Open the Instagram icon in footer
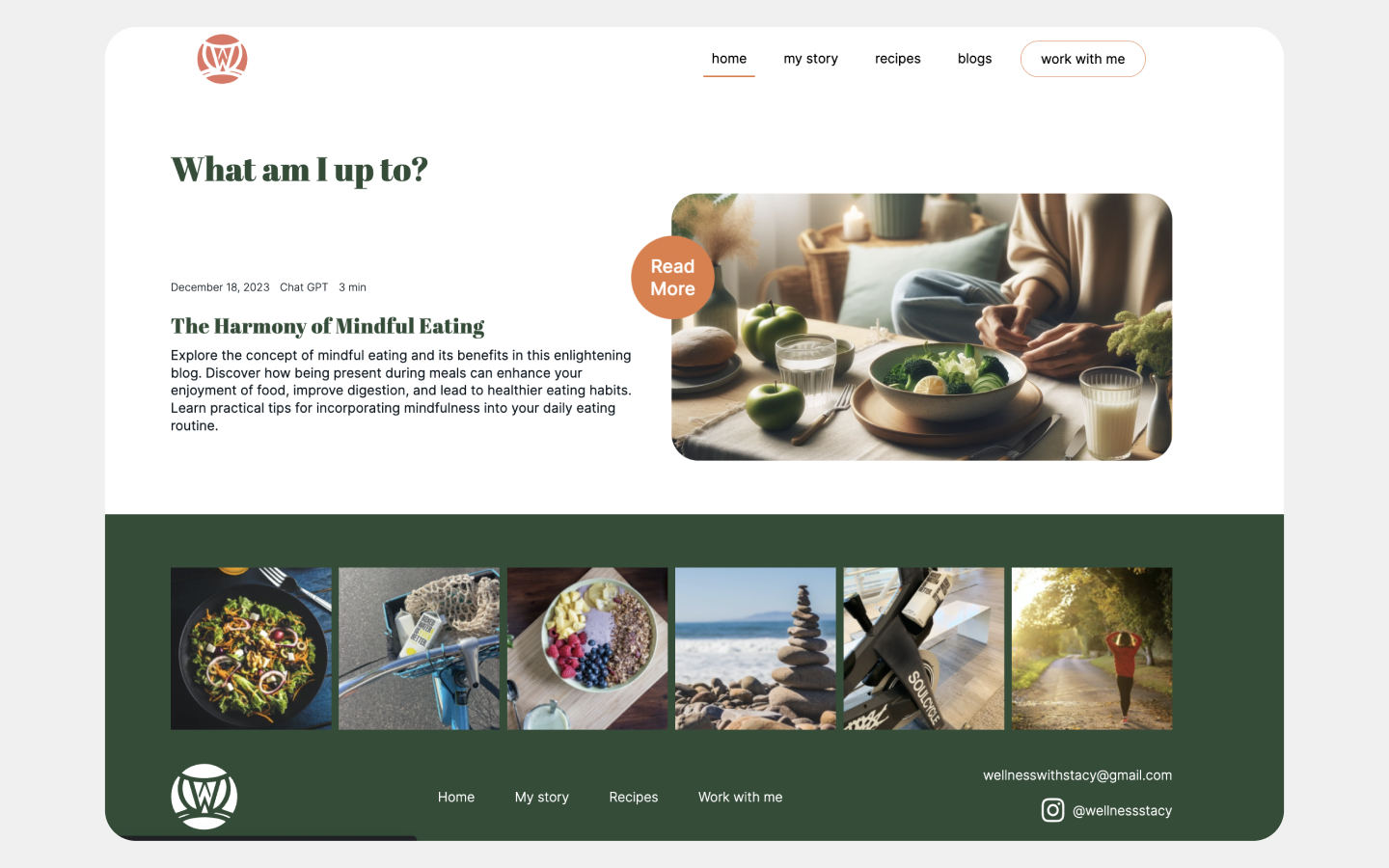The width and height of the screenshot is (1389, 868). [x=1052, y=810]
